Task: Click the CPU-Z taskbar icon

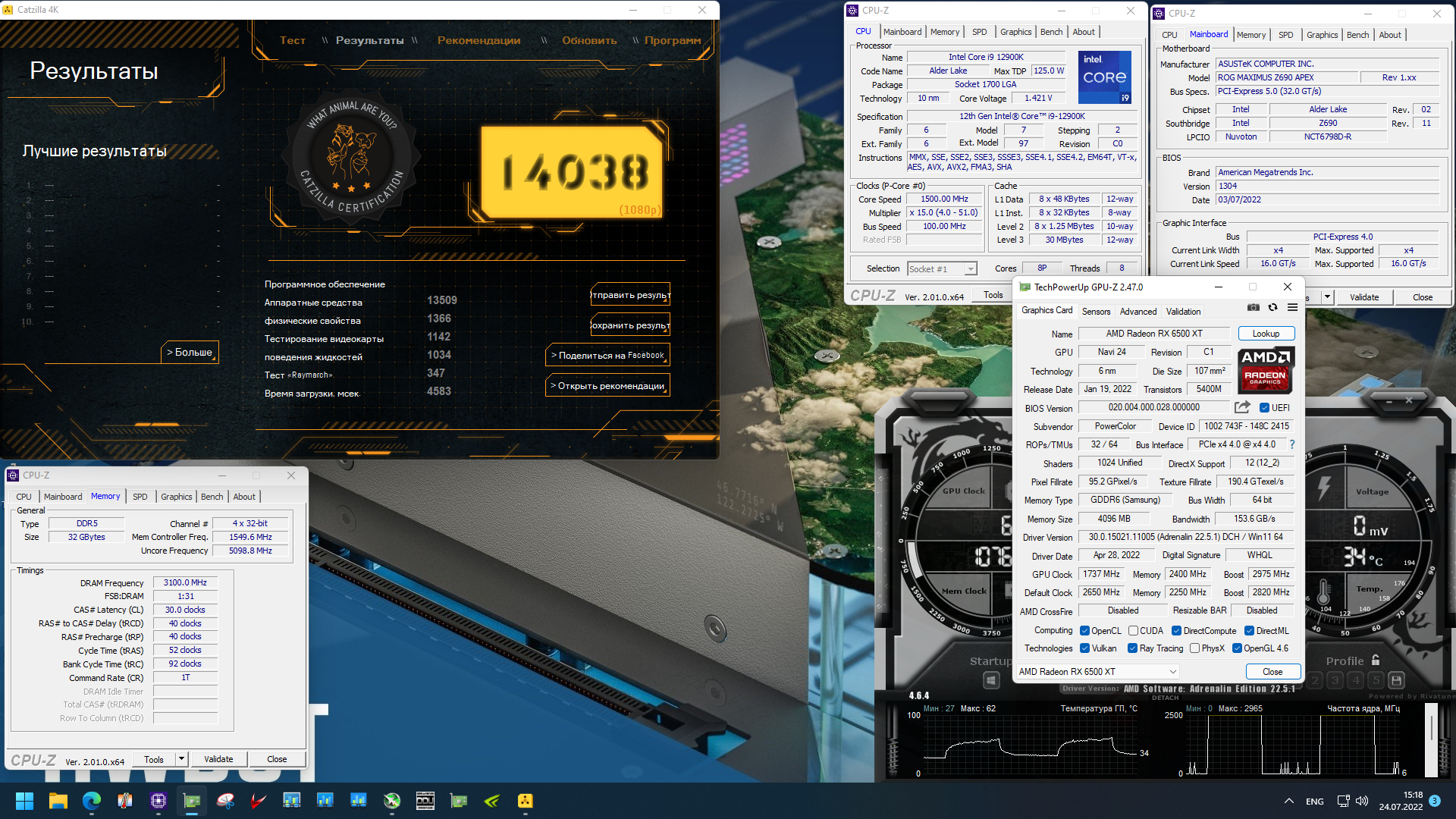Action: 158,801
